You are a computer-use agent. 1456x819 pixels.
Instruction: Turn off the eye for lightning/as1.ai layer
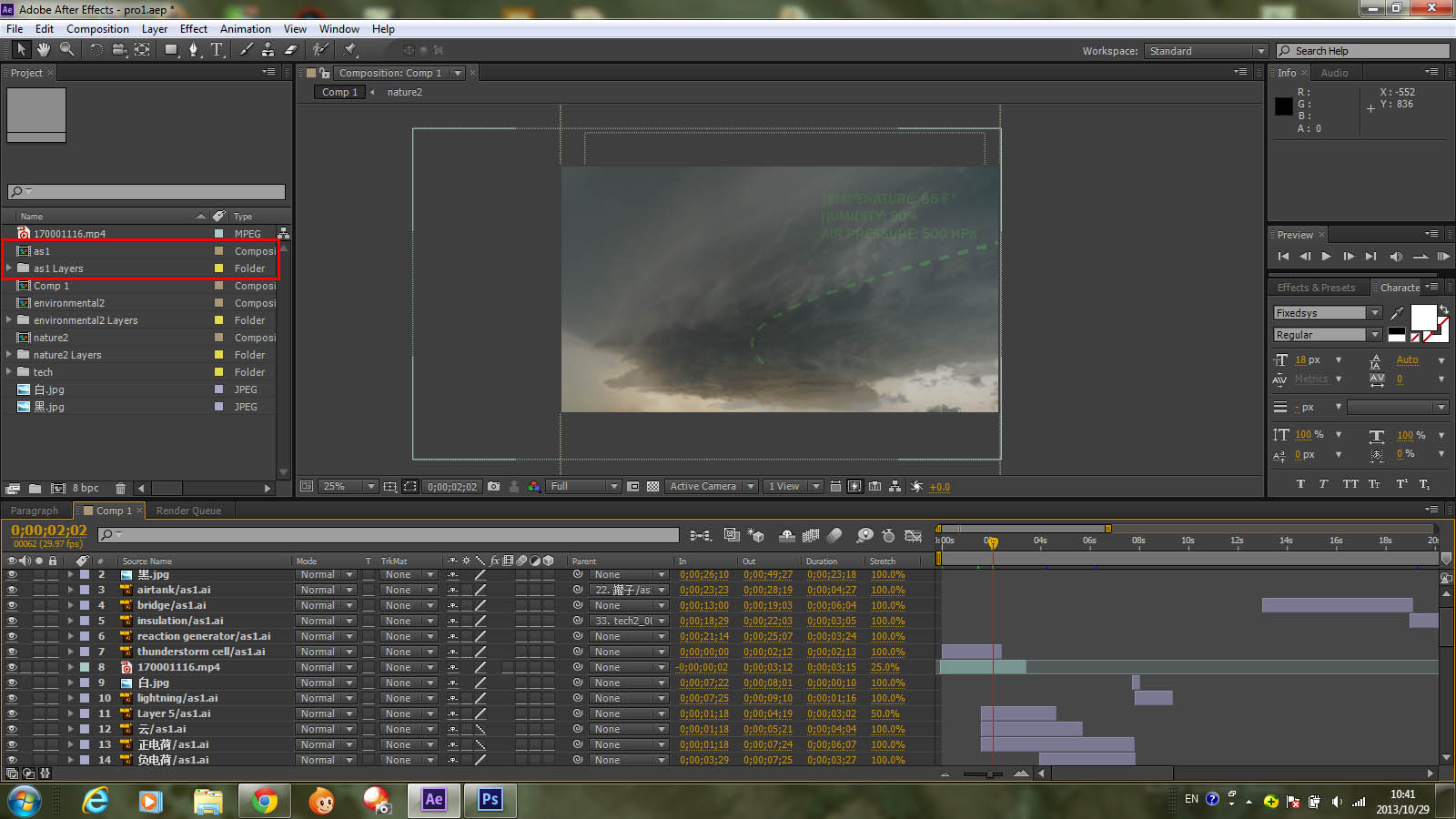[12, 698]
